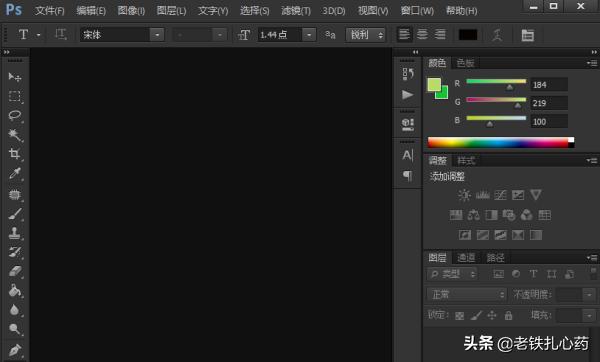Add an Exposure adjustment
Screen dimensions: 600x362
518,195
